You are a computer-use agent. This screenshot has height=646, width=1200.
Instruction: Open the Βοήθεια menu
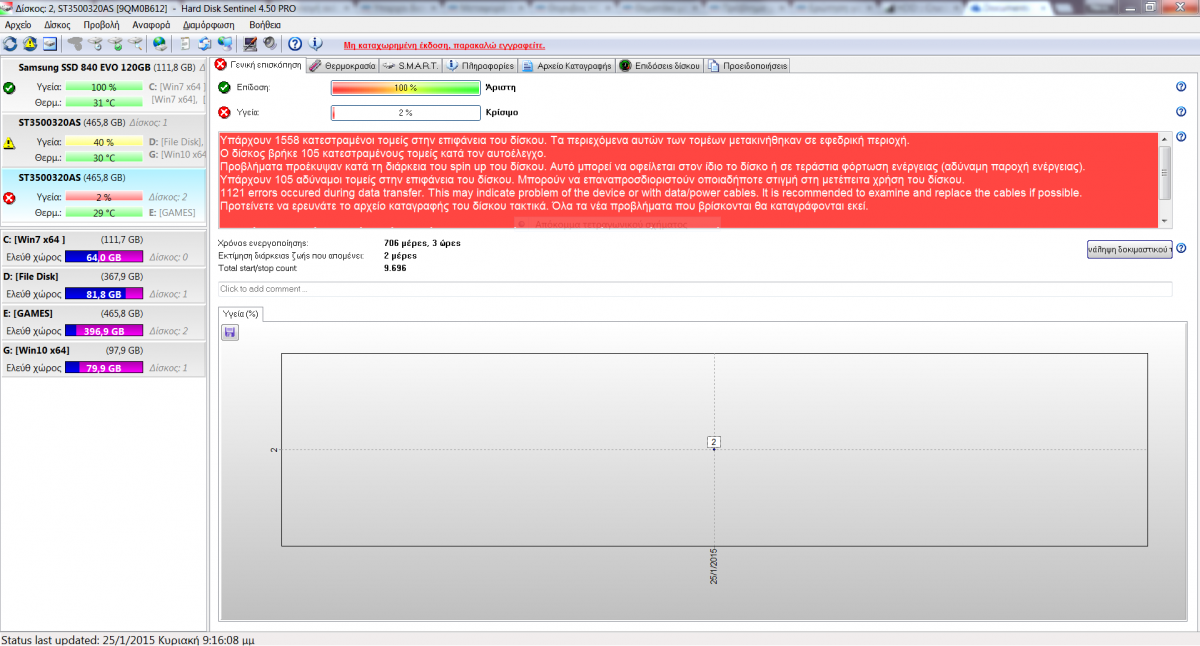(x=265, y=24)
